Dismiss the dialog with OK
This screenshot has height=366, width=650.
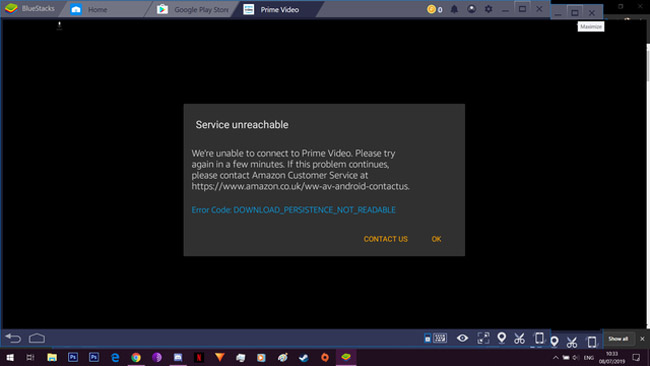[436, 239]
